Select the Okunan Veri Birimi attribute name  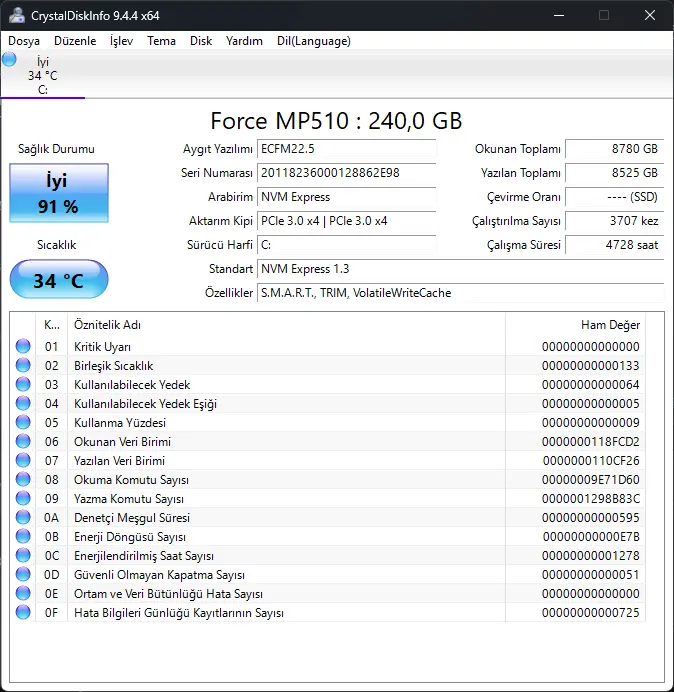click(x=122, y=442)
